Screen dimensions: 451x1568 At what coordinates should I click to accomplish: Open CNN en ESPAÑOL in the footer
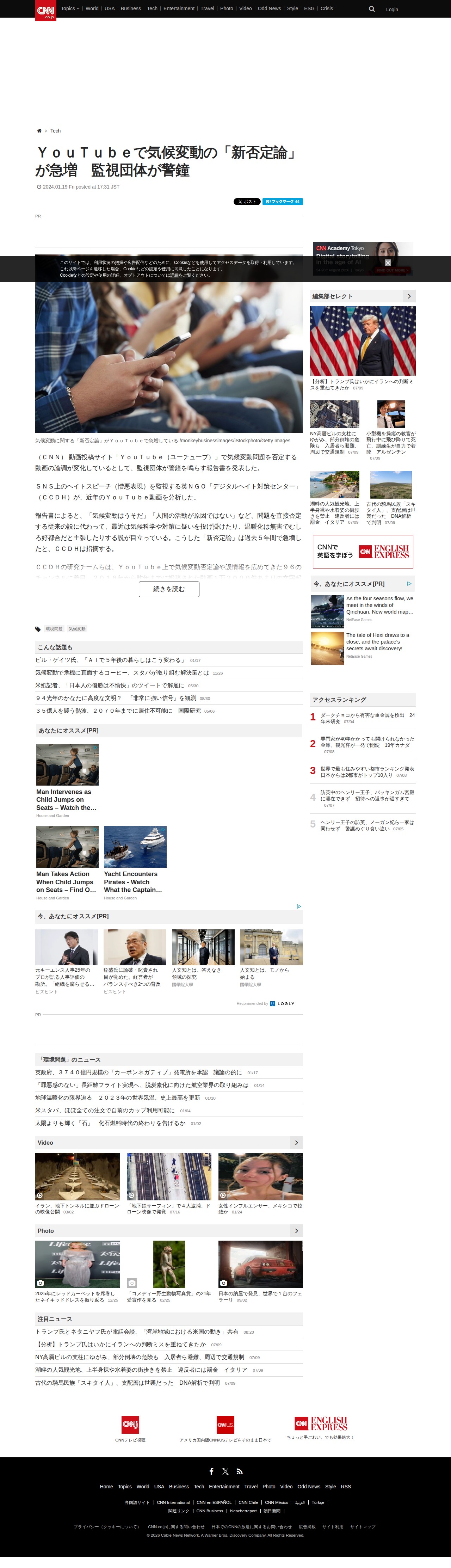click(x=214, y=1502)
